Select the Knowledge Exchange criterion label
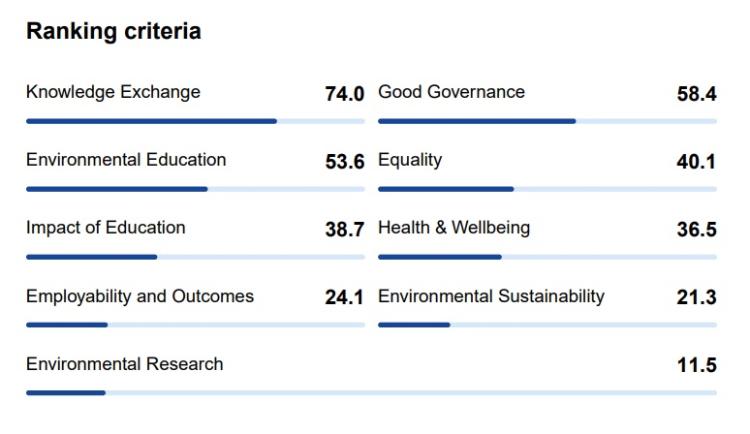Image resolution: width=750 pixels, height=434 pixels. coord(113,92)
